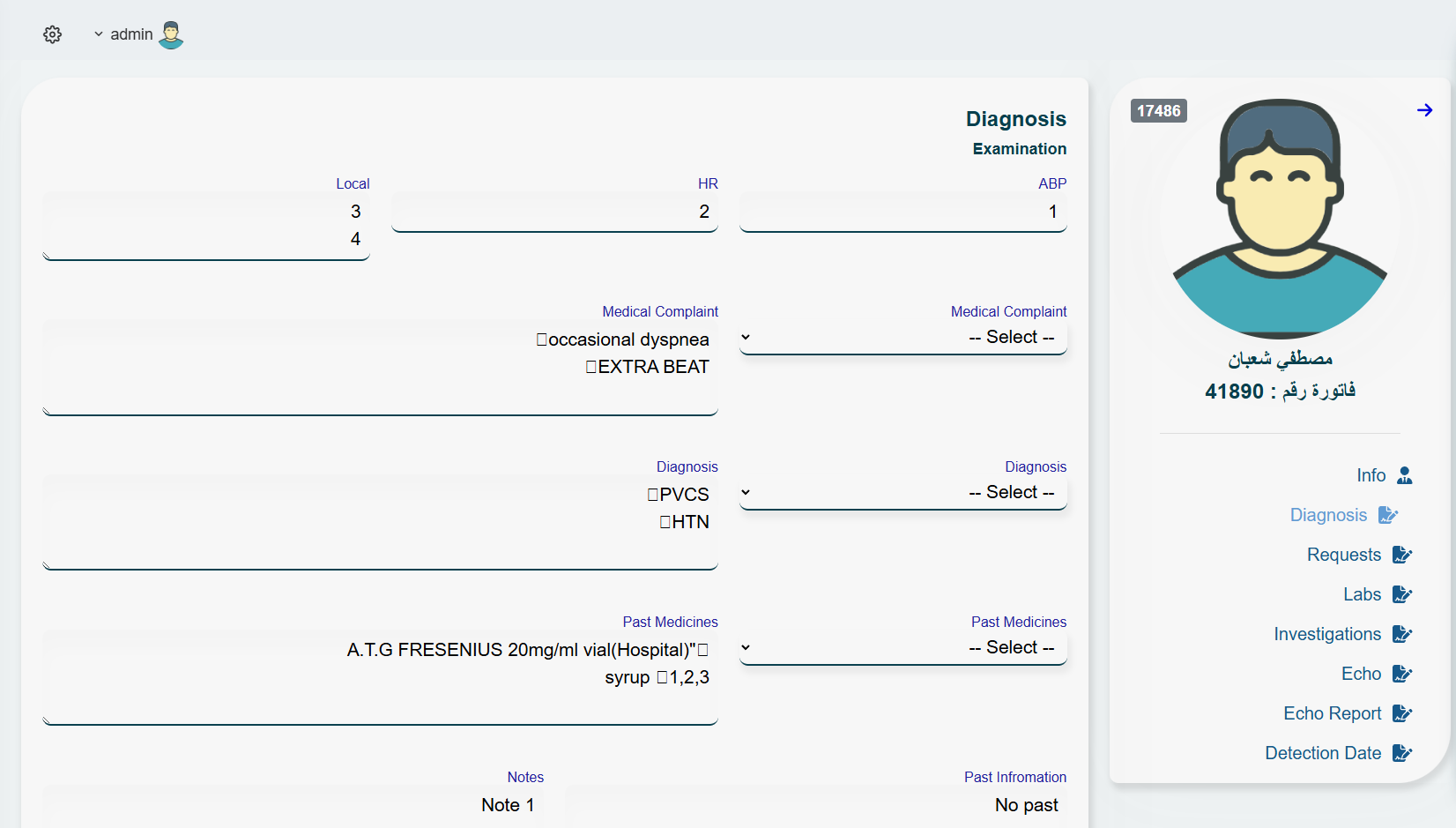Click the settings gear icon
Screen dimensions: 1456x828
tap(53, 34)
